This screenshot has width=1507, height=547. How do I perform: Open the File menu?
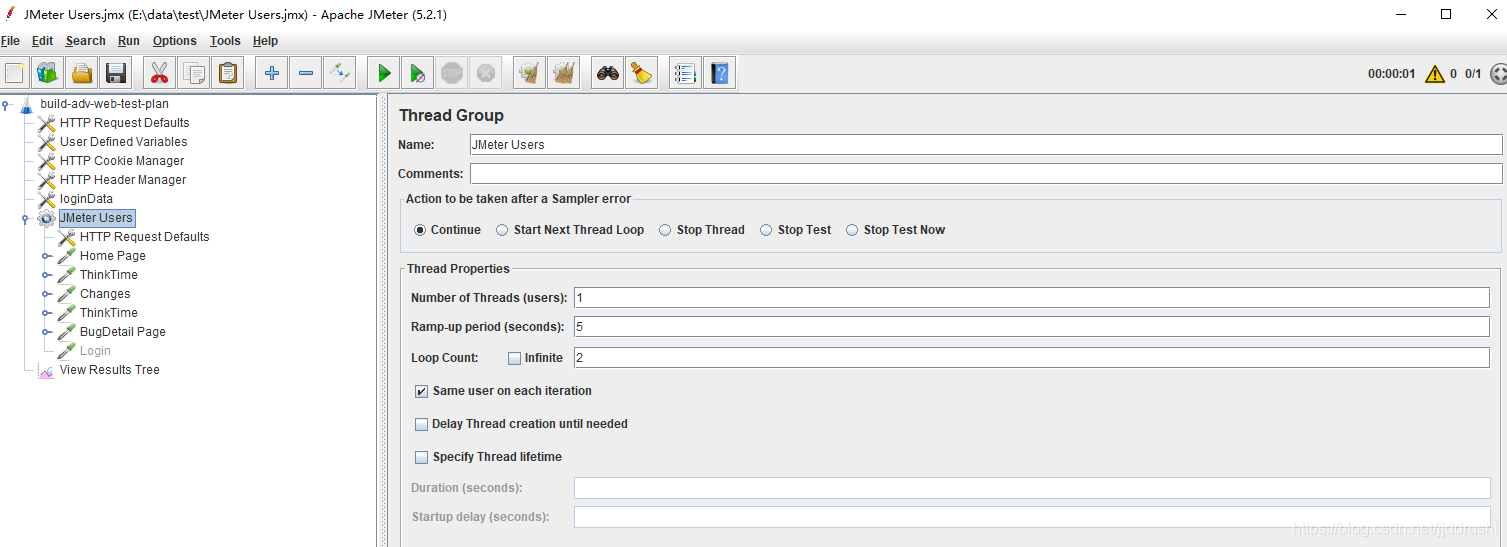[10, 41]
